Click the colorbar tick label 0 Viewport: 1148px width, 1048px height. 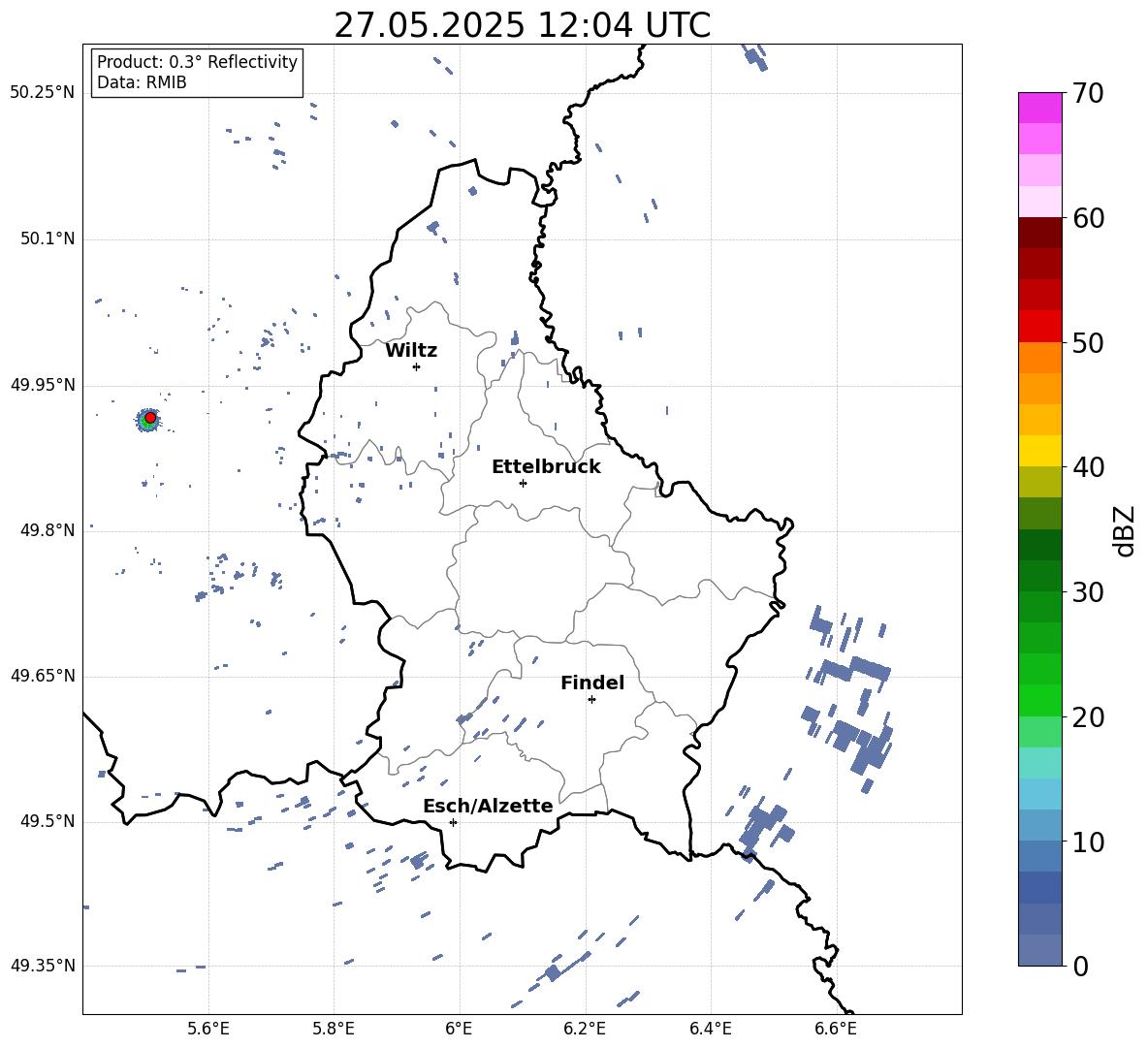pos(1080,966)
